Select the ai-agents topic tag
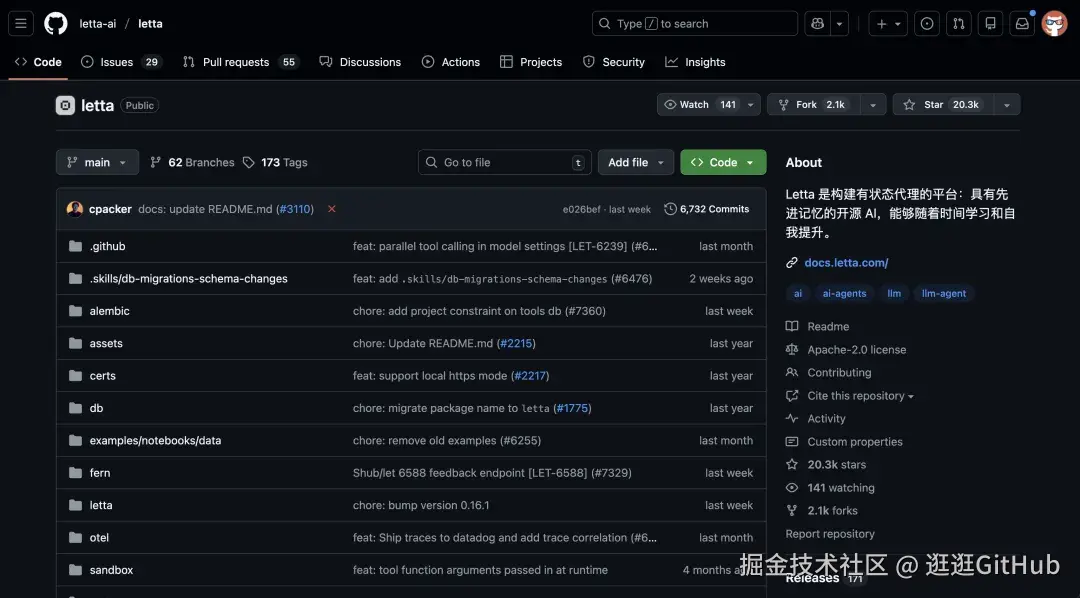Image resolution: width=1080 pixels, height=598 pixels. [x=844, y=293]
